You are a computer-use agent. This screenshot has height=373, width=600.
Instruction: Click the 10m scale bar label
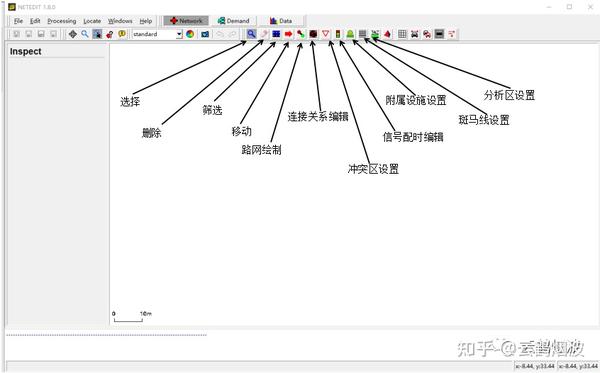click(146, 313)
